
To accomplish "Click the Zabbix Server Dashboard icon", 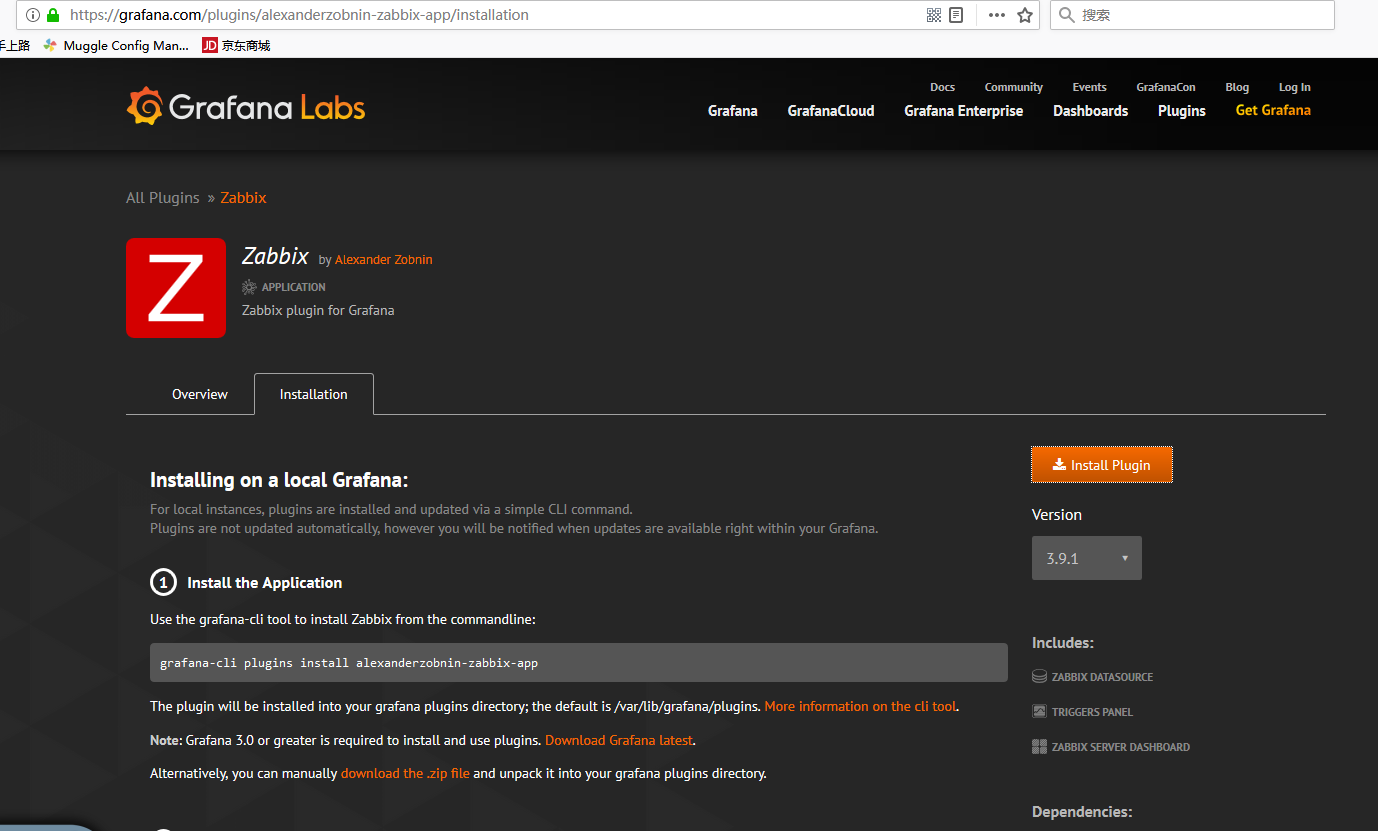I will point(1039,747).
